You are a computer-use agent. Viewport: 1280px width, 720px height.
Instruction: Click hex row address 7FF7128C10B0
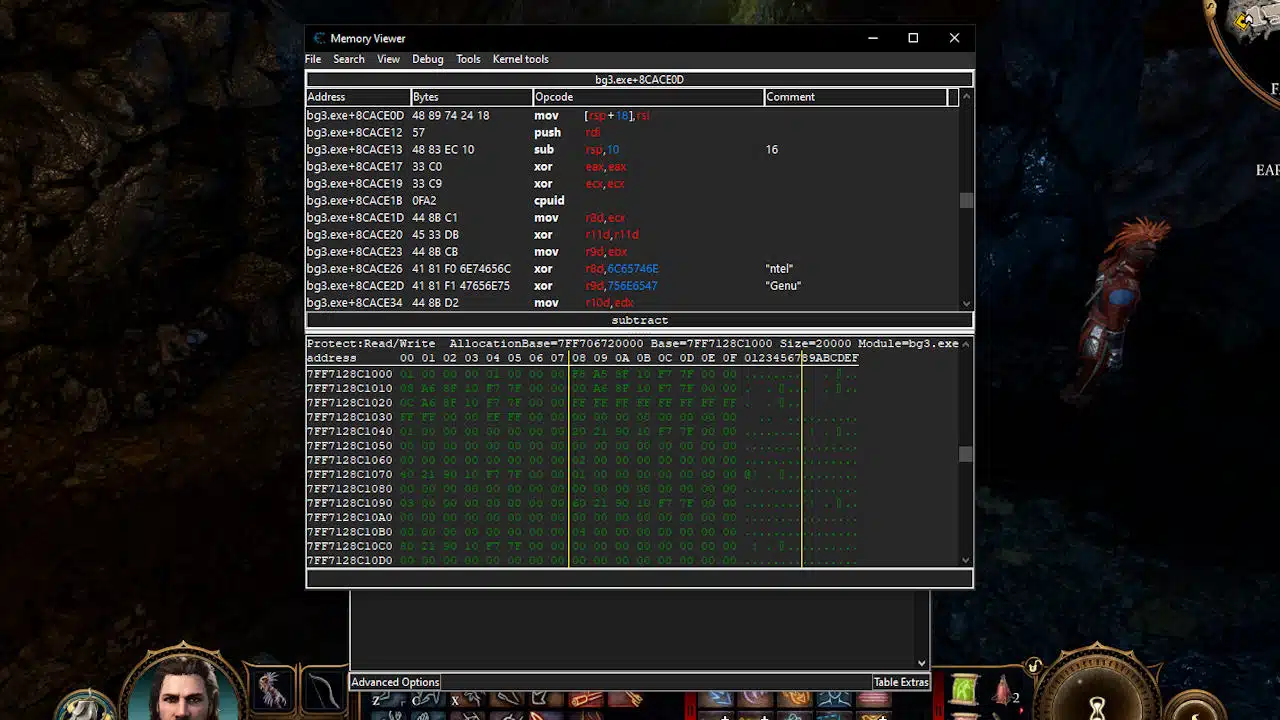click(350, 532)
